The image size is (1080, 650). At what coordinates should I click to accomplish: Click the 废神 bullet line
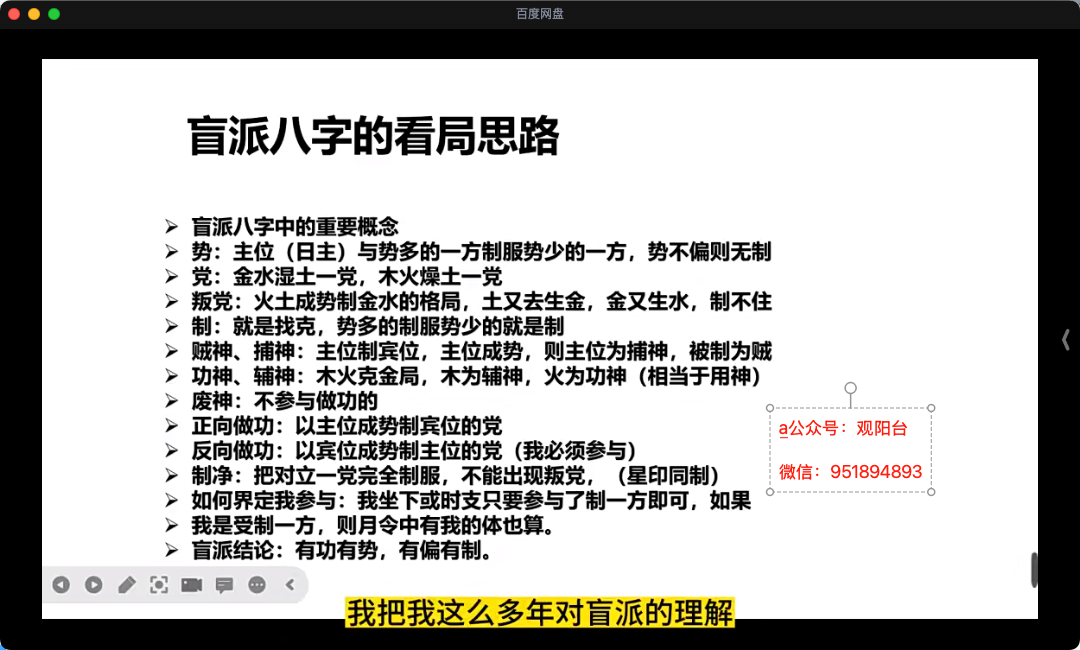pyautogui.click(x=285, y=401)
